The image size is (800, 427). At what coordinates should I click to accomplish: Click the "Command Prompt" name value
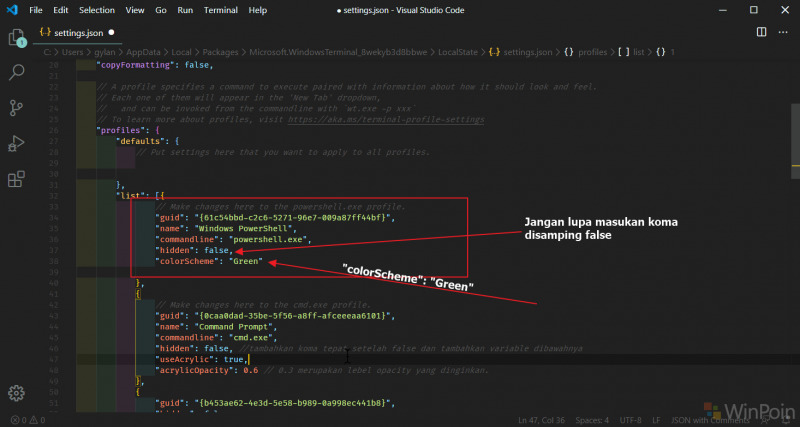point(235,326)
